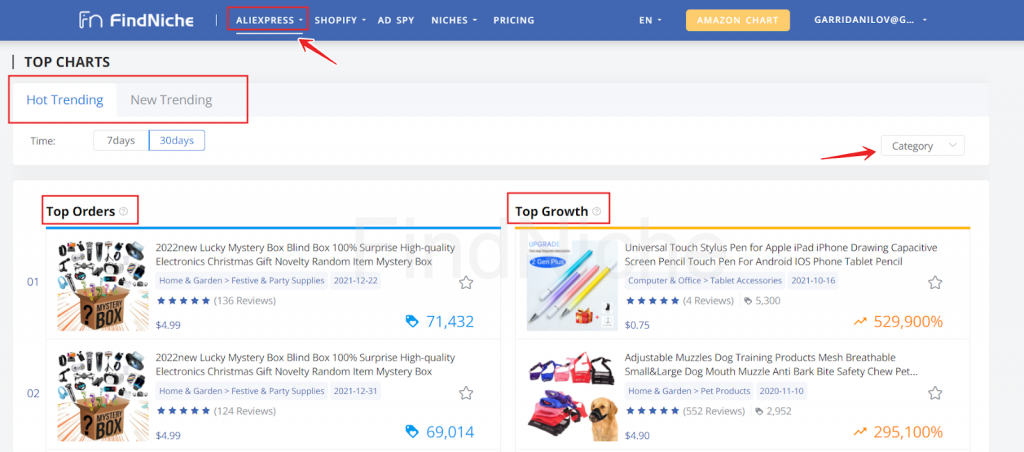1024x452 pixels.
Task: Click the help icon beside Top Orders
Action: 123,211
